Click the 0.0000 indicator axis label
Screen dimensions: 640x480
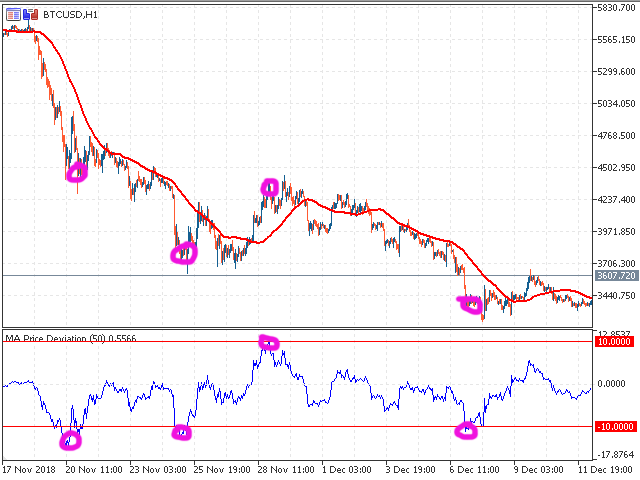[611, 384]
